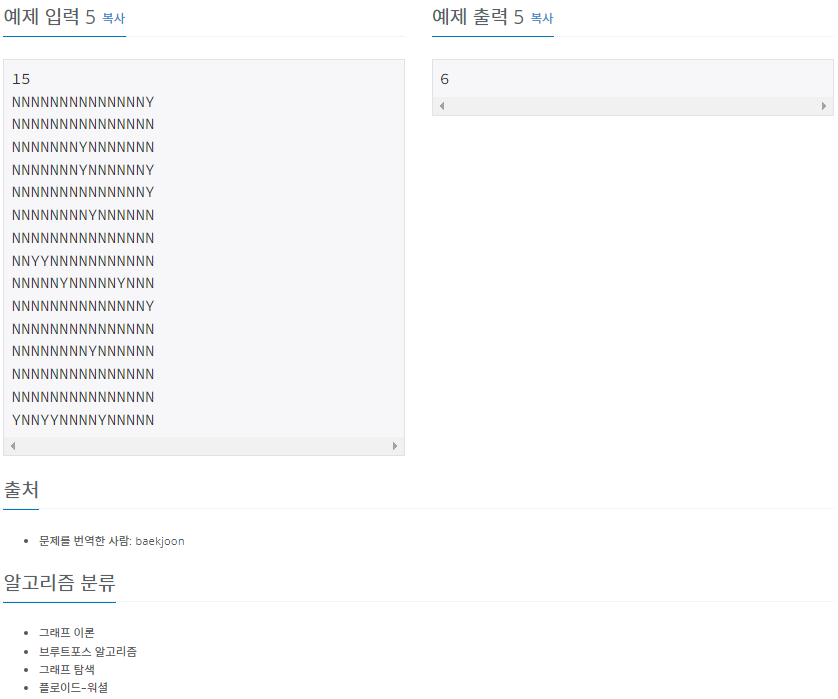The width and height of the screenshot is (838, 699).
Task: Click the 예제 입력 5 heading
Action: [x=49, y=17]
